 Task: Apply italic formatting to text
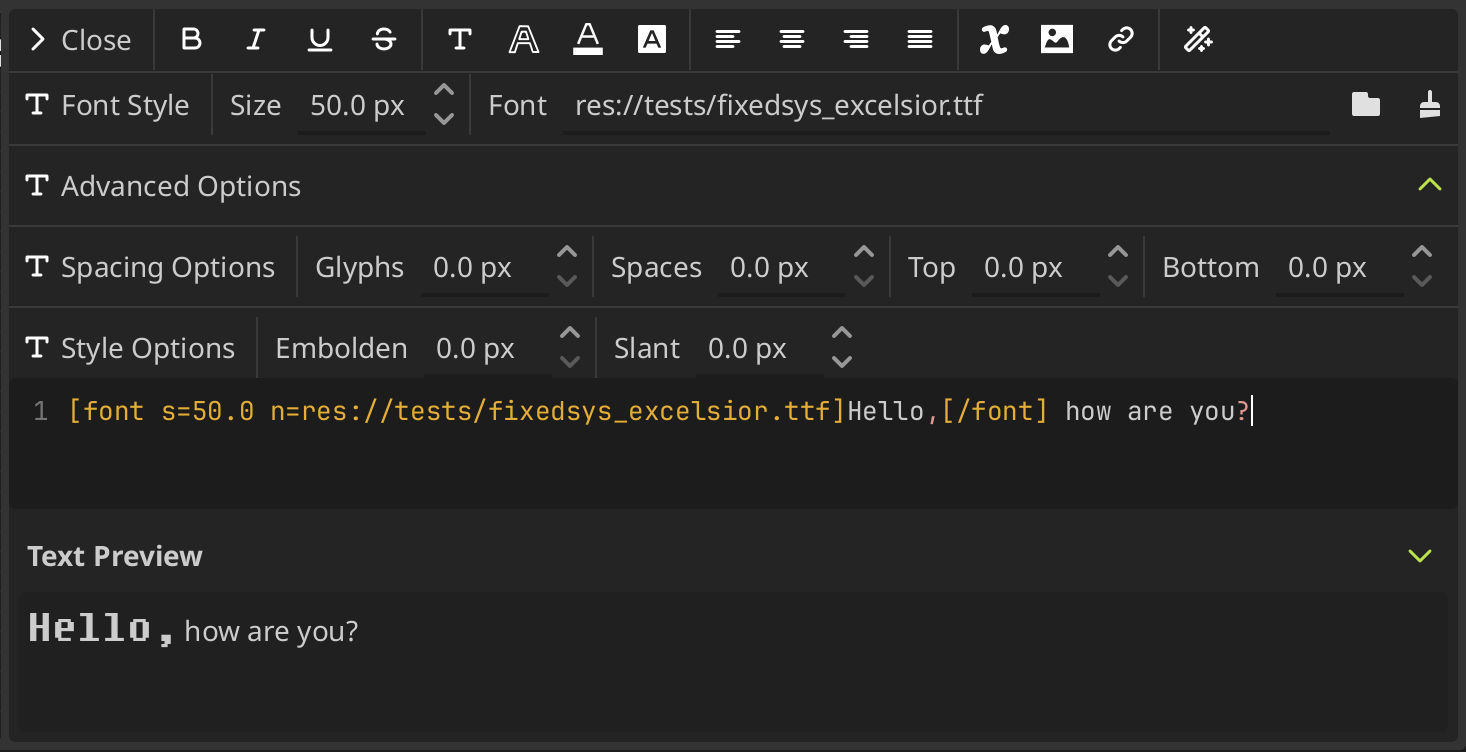pos(256,40)
